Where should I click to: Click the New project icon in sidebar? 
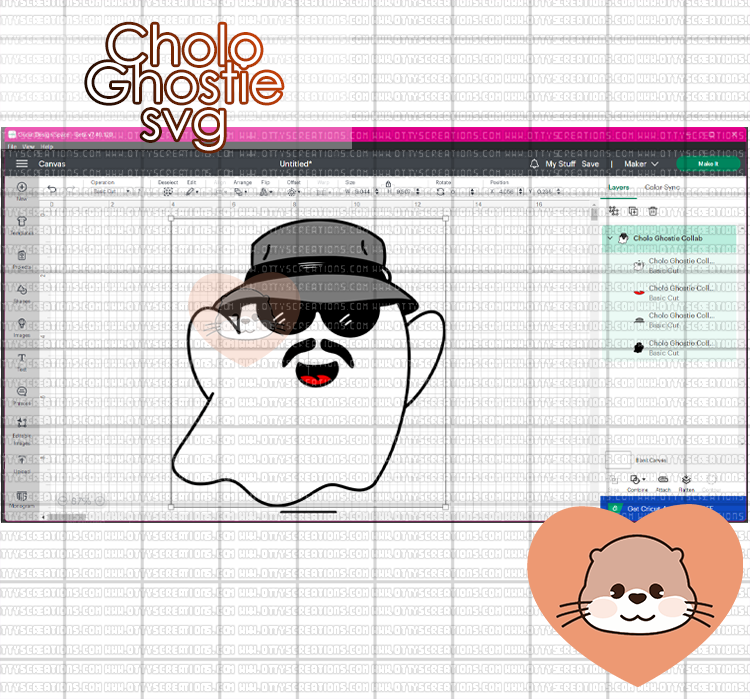pos(21,190)
